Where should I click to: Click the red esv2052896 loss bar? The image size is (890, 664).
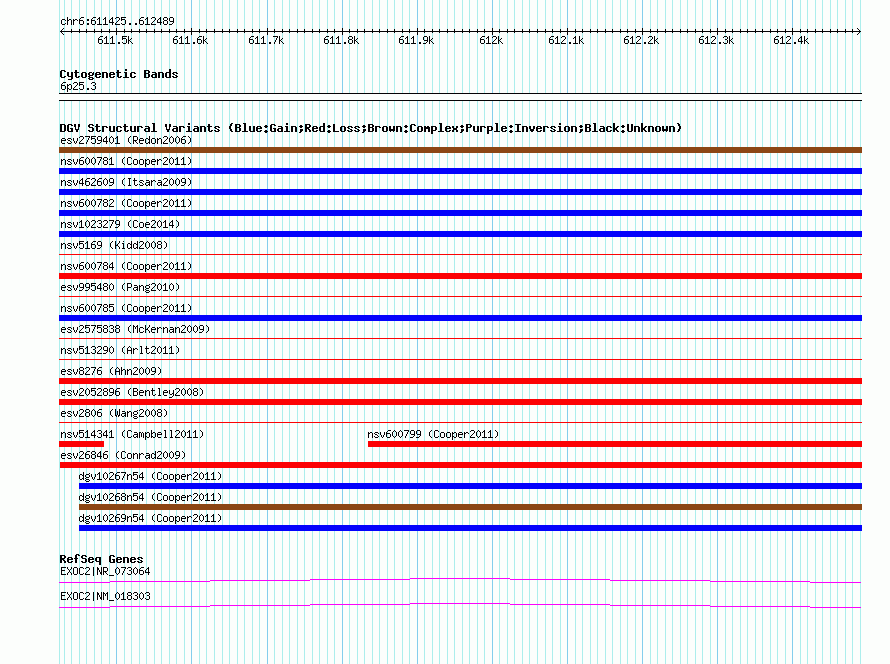[460, 402]
